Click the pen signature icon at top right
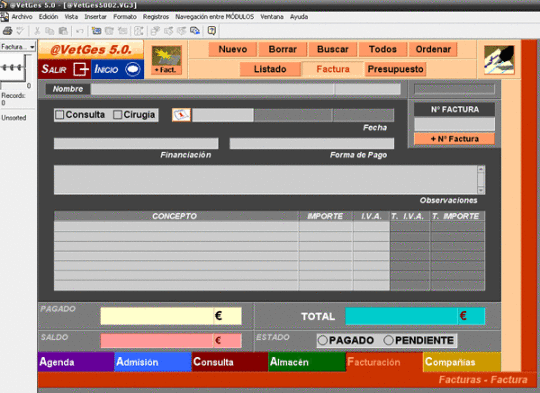Screen dimensions: 540x393 (499, 60)
